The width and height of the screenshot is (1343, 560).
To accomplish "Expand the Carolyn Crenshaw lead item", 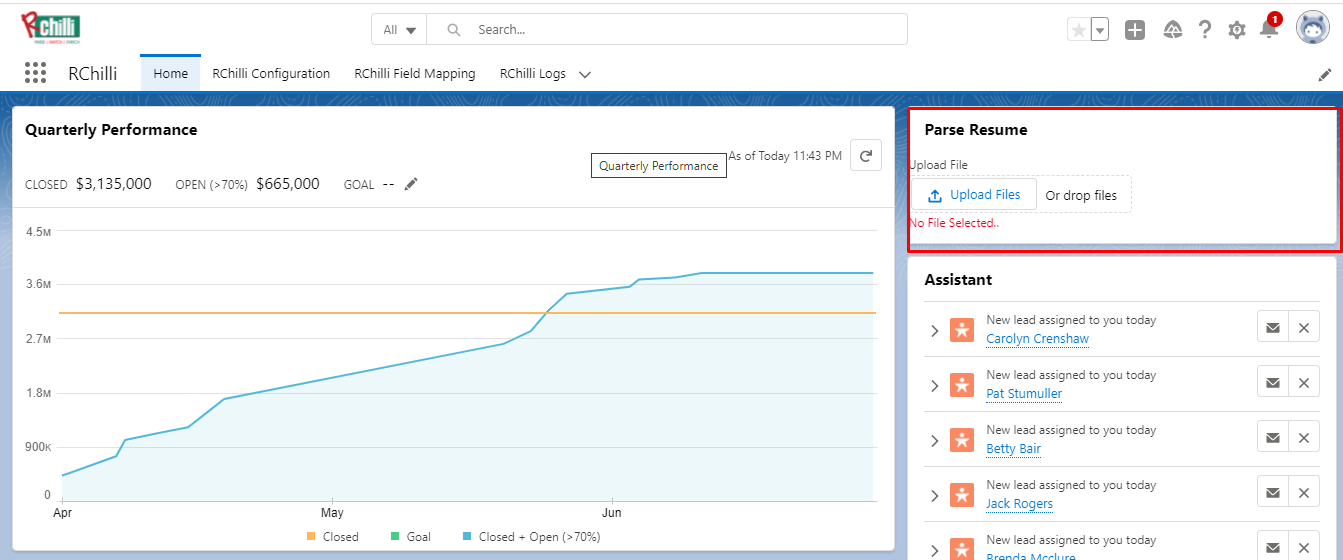I will tap(934, 331).
